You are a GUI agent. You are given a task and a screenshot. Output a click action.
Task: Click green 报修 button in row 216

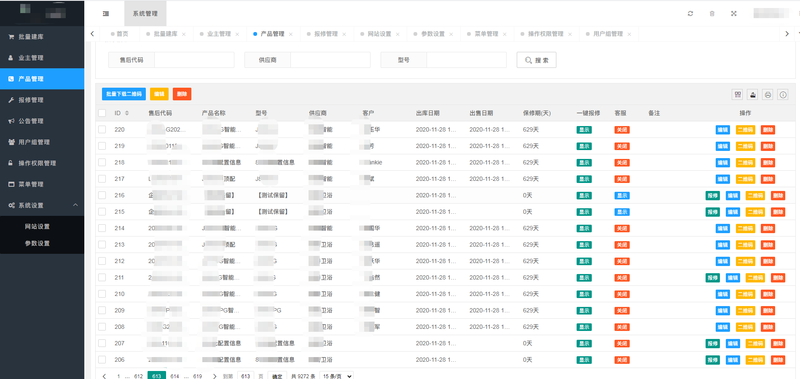click(x=713, y=195)
